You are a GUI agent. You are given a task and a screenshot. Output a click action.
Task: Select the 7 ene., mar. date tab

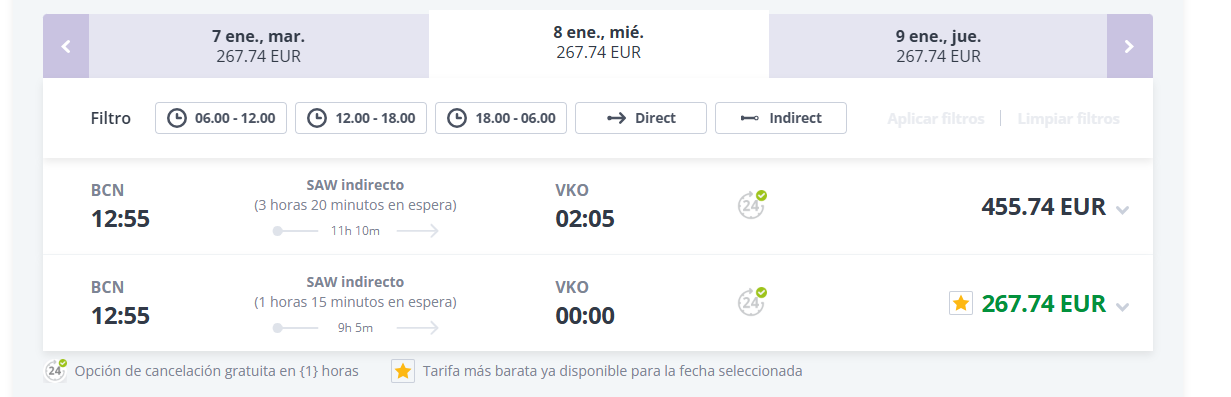coord(258,46)
